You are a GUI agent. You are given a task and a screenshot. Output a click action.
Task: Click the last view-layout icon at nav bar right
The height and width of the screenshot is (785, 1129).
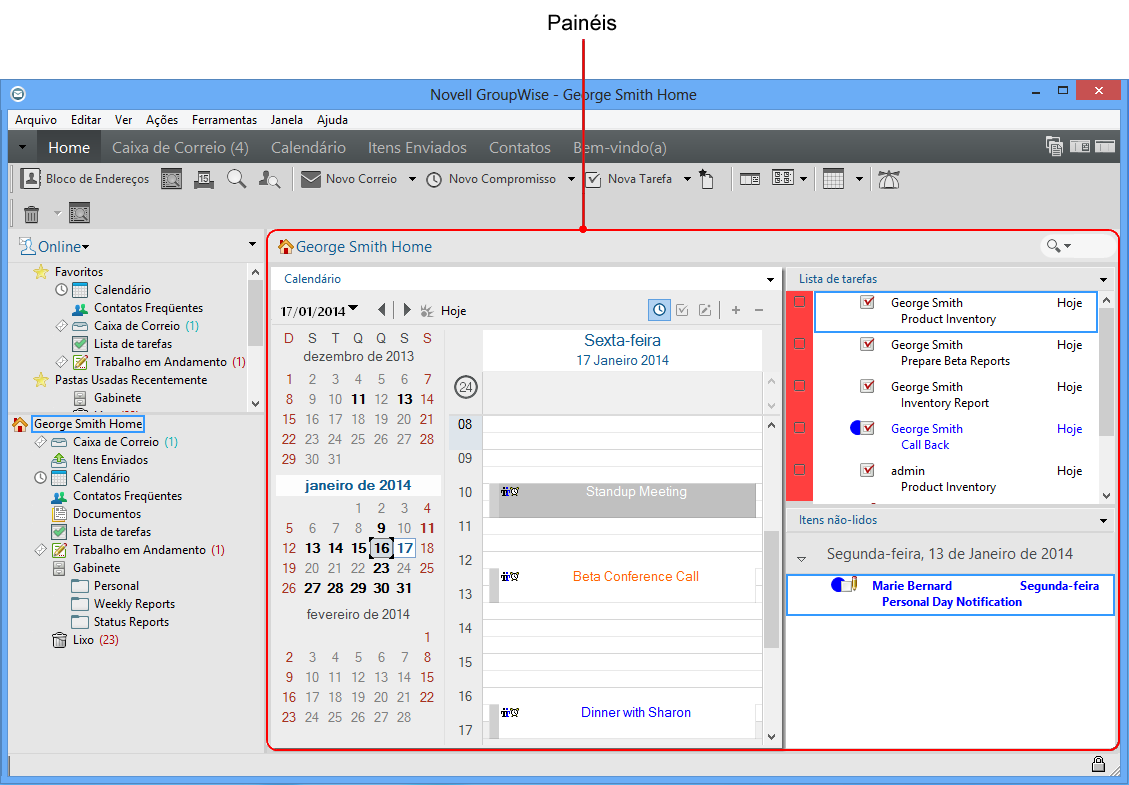1105,146
